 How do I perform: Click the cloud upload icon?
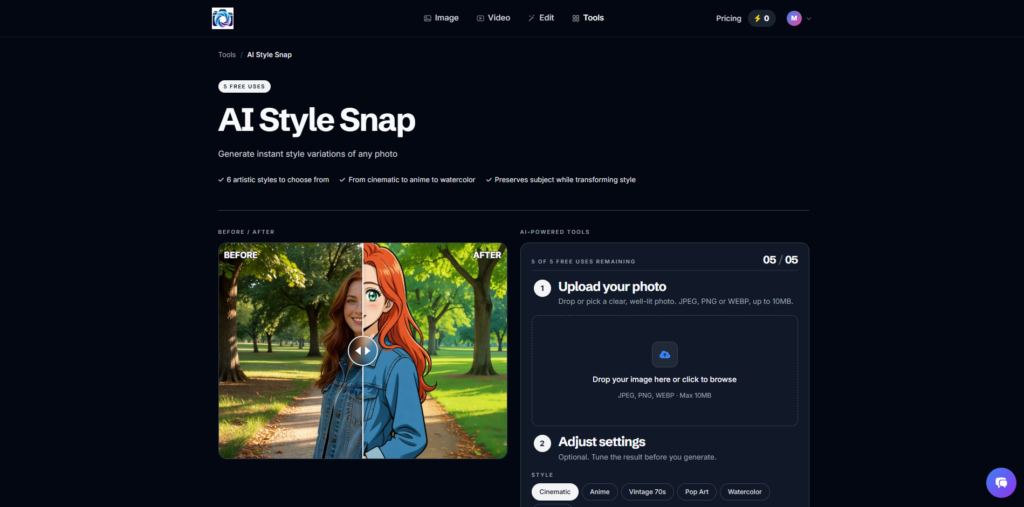click(665, 354)
